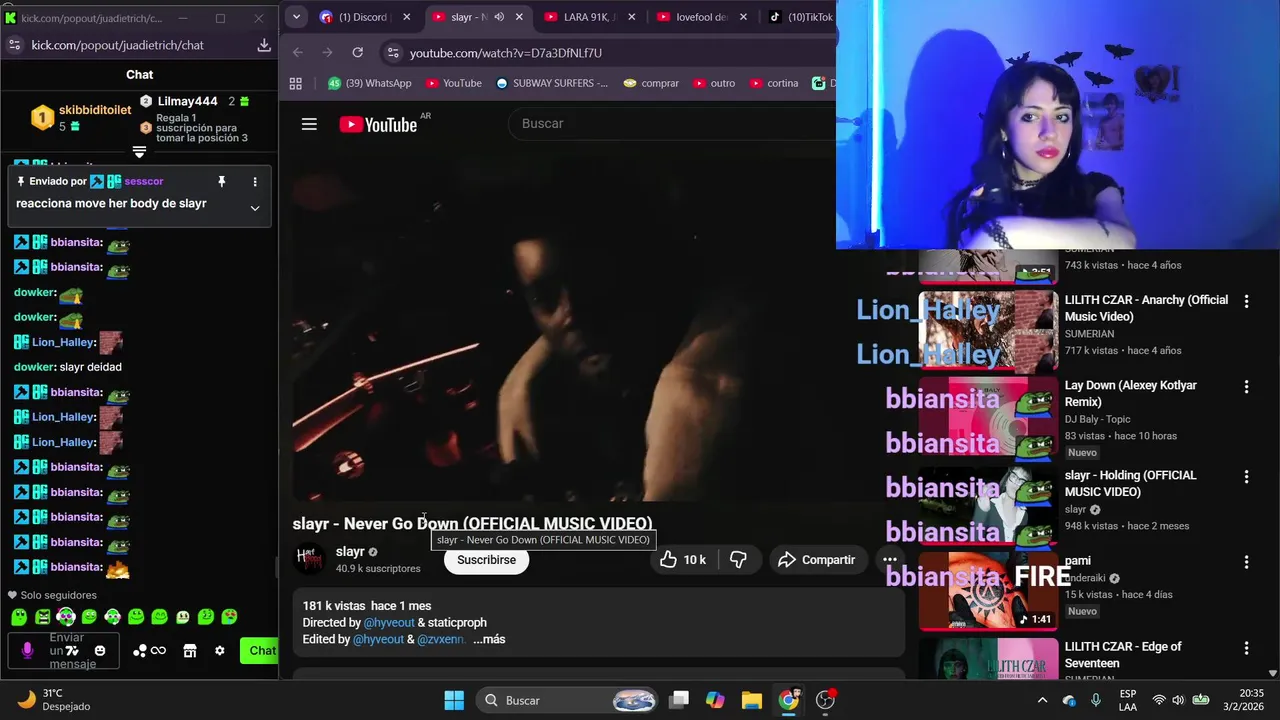Open options menu for slayr - Holding video
Screen dimensions: 1280x720
(x=1246, y=477)
